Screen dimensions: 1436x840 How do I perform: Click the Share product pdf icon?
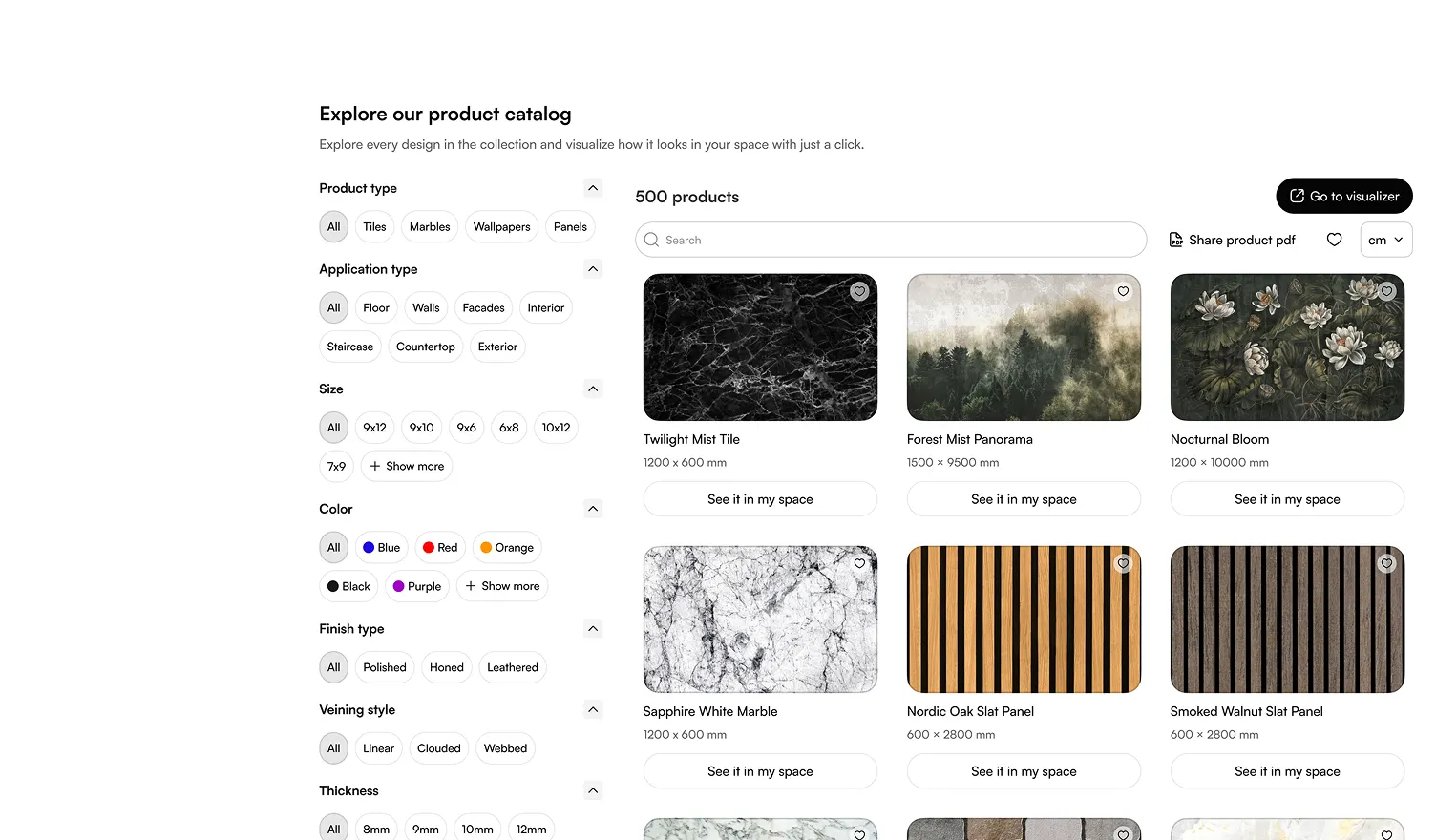pos(1176,241)
